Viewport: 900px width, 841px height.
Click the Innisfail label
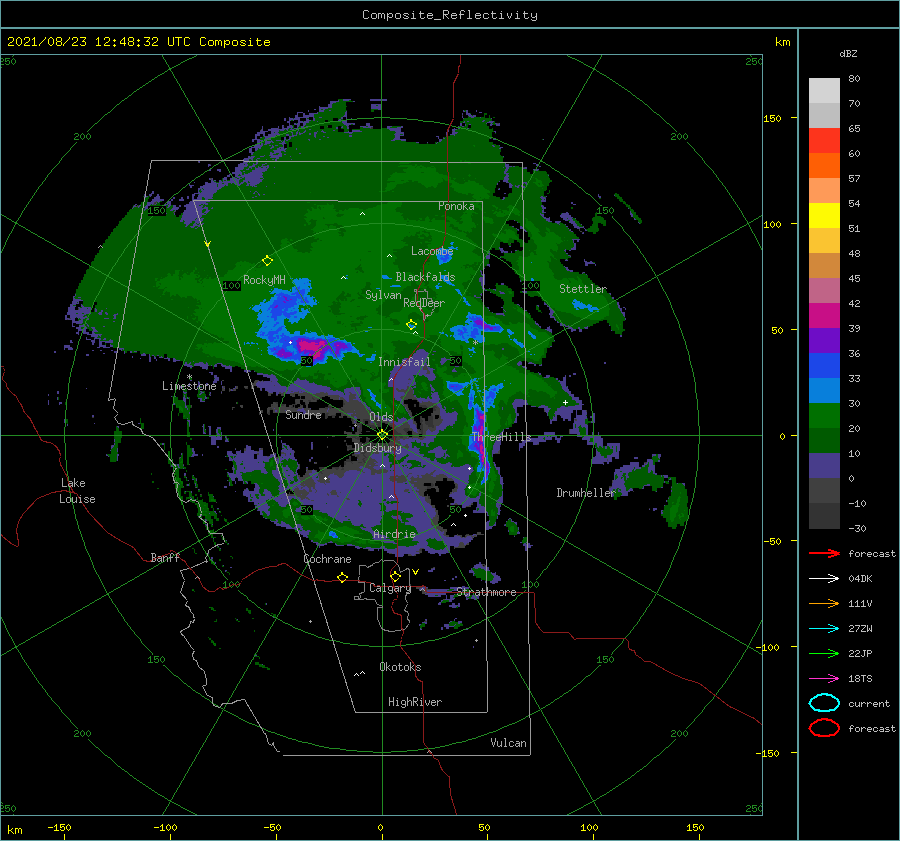point(404,362)
